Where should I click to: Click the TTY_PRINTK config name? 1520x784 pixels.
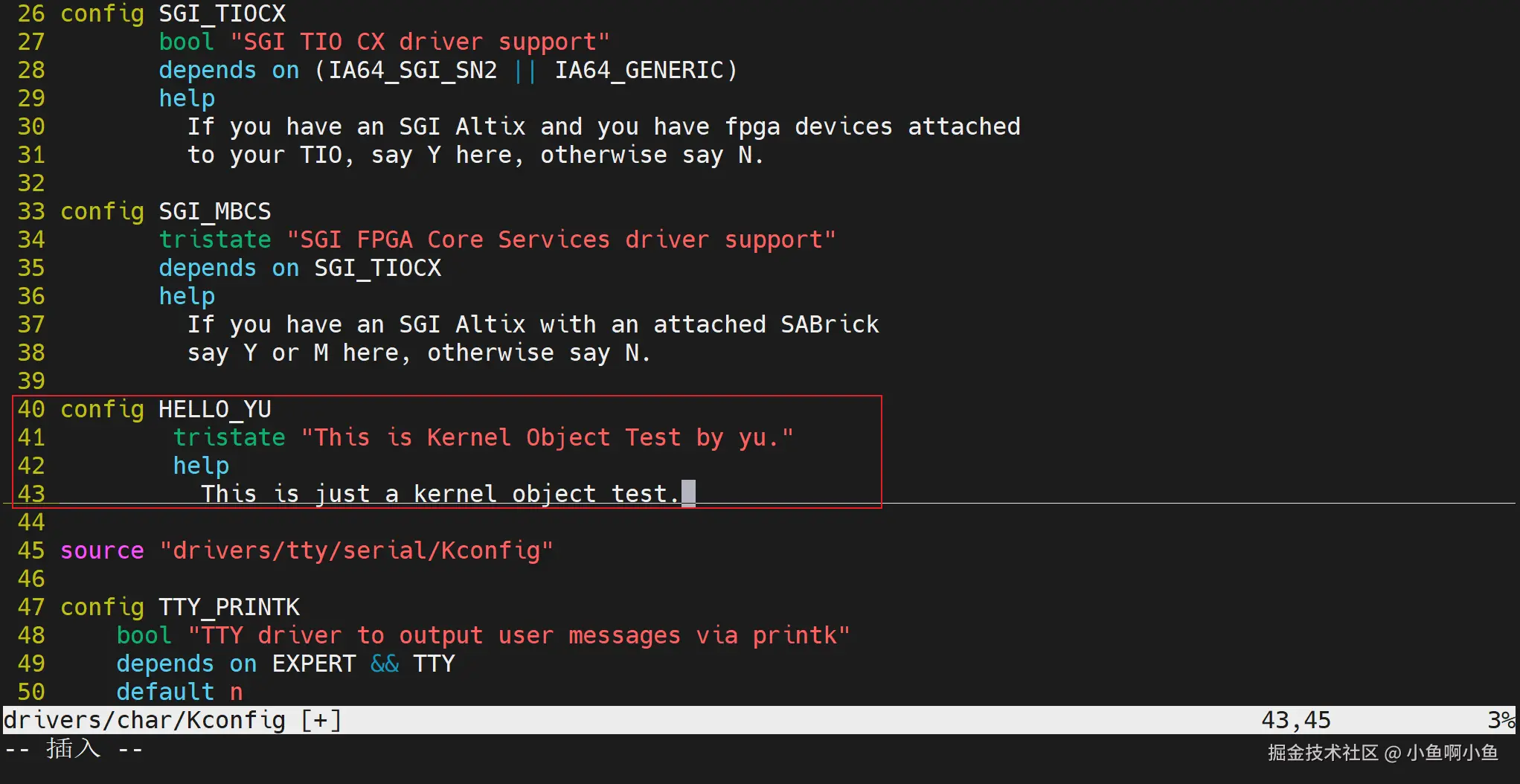(228, 607)
